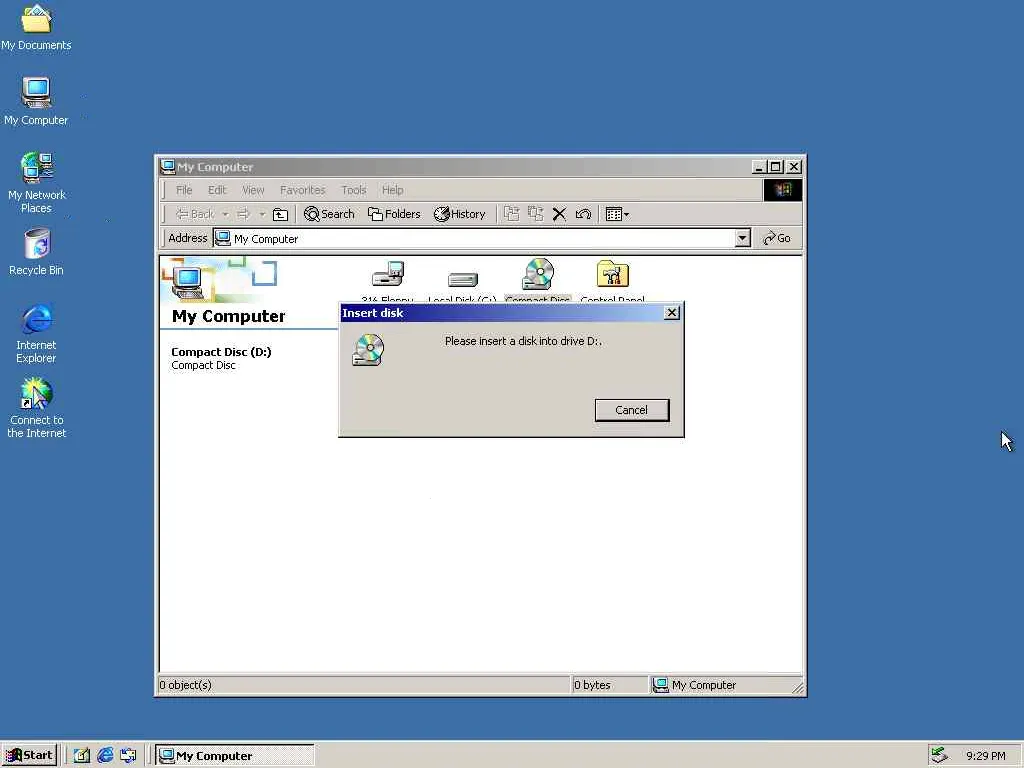Open the View menu
Screen dimensions: 1024x768
[253, 190]
